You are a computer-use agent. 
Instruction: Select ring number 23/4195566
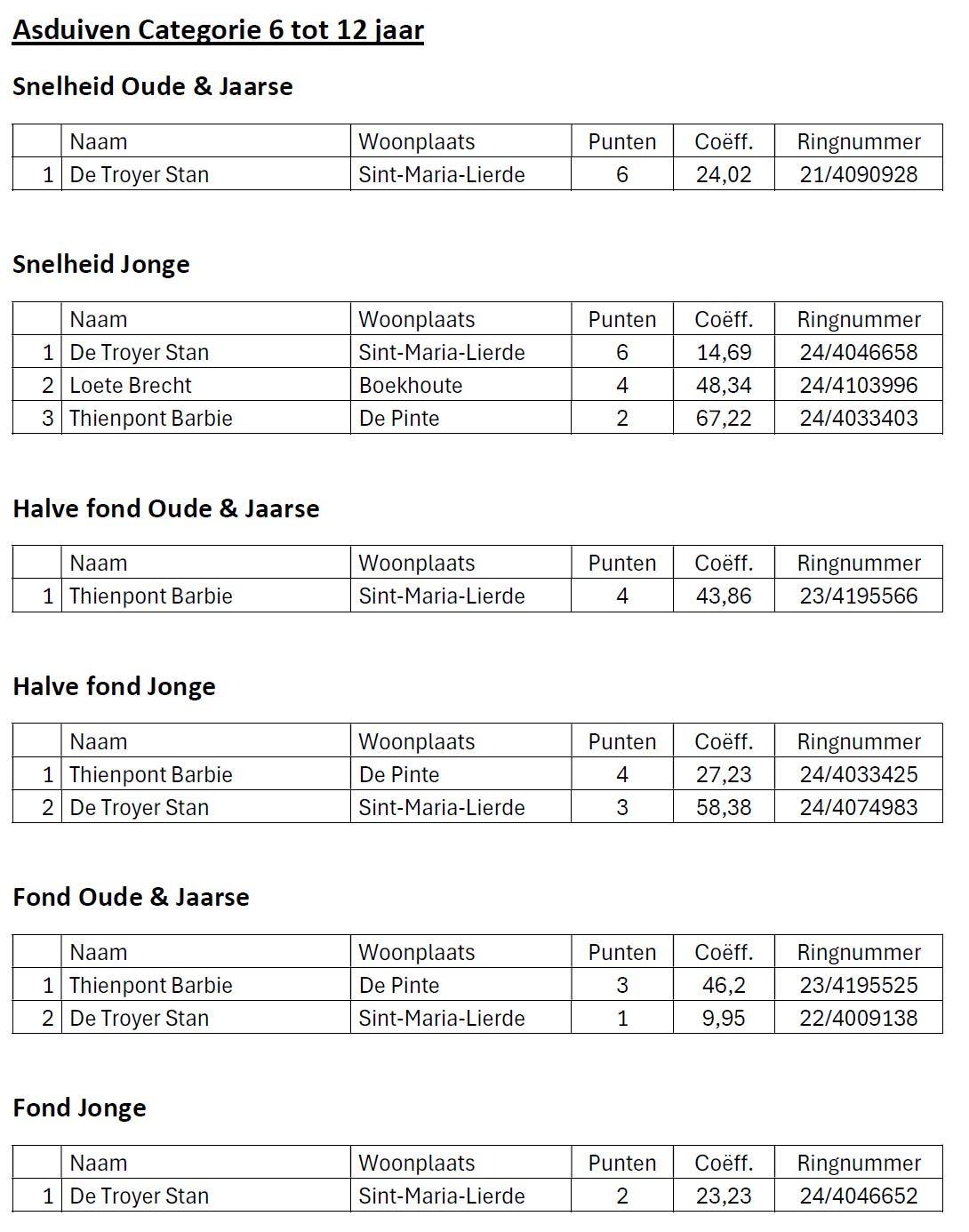[858, 596]
